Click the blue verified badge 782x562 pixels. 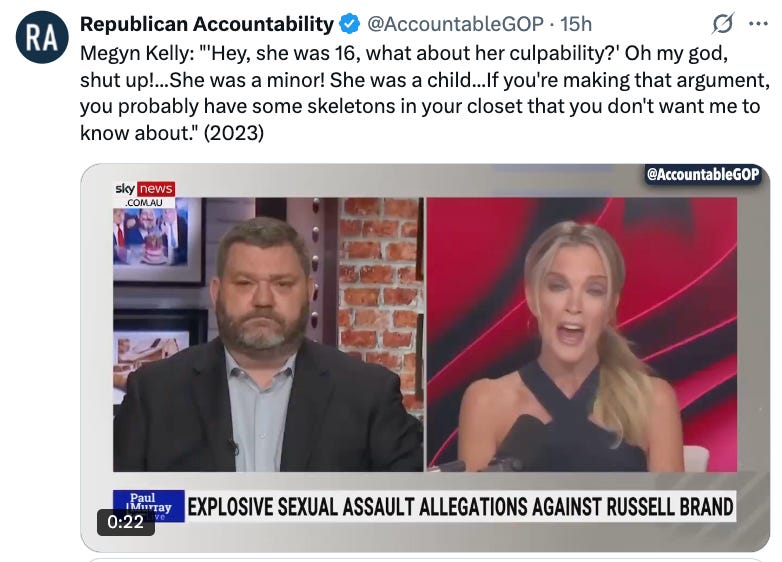tap(350, 24)
